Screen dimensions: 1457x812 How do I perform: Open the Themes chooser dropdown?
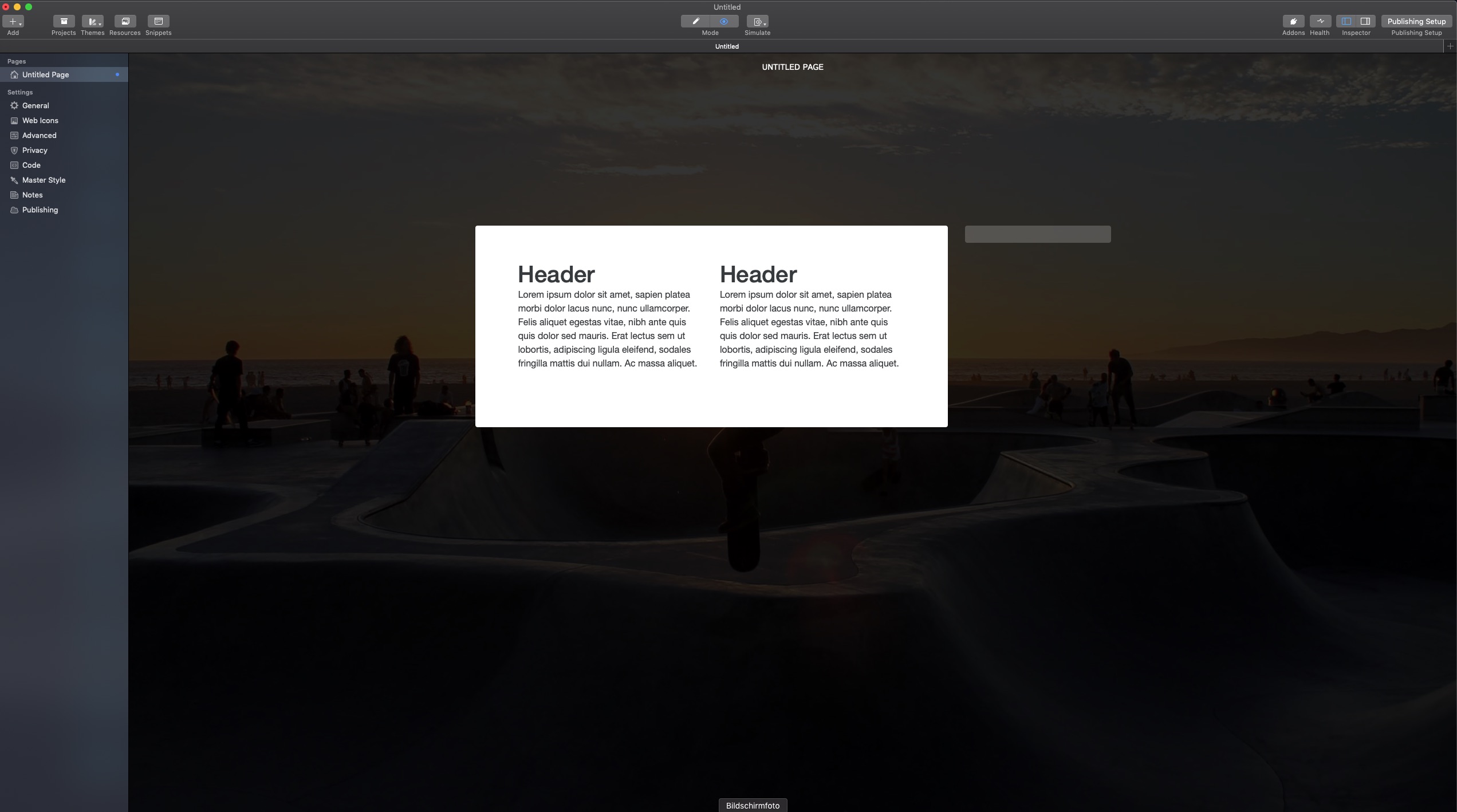pyautogui.click(x=92, y=21)
